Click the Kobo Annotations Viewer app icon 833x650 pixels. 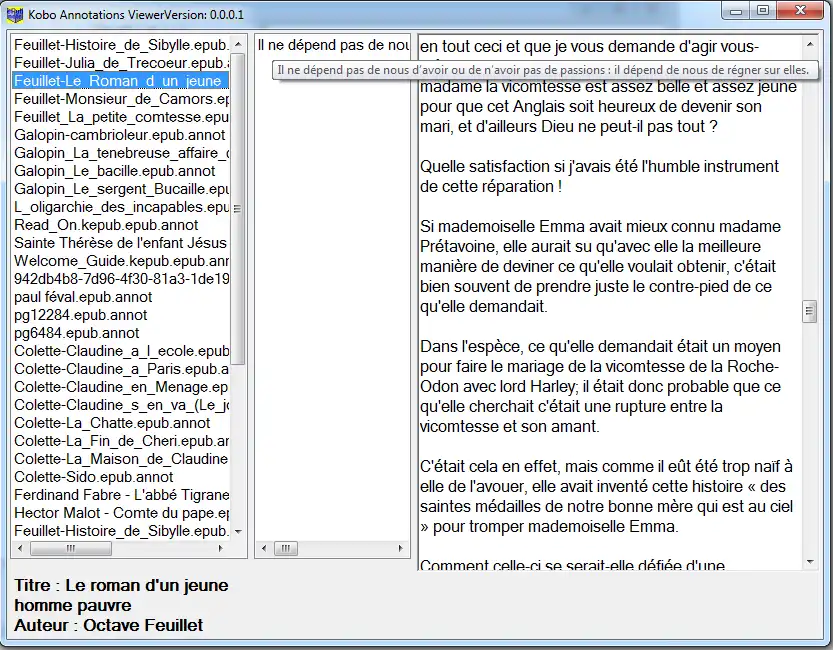pos(15,15)
